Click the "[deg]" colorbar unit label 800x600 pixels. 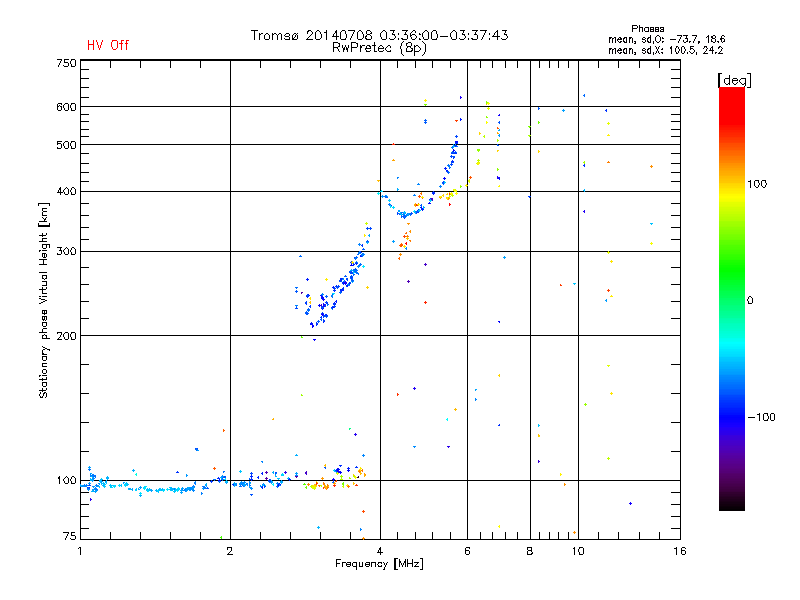(x=734, y=80)
